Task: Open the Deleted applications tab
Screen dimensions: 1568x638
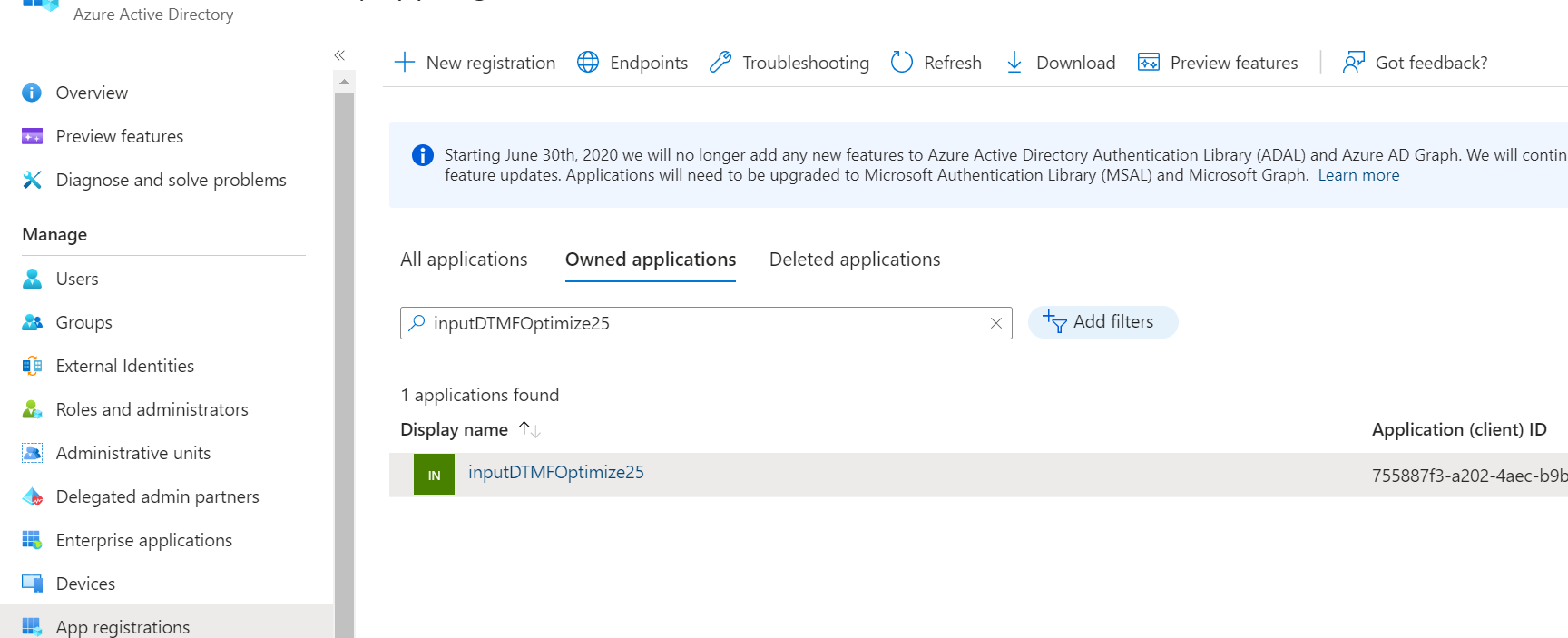Action: pos(855,260)
